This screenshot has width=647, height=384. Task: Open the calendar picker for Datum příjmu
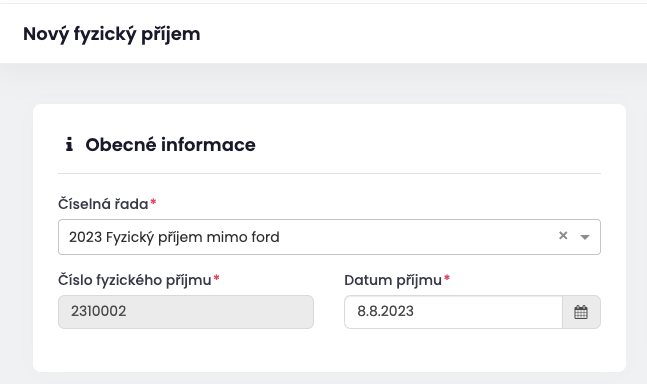pos(581,312)
